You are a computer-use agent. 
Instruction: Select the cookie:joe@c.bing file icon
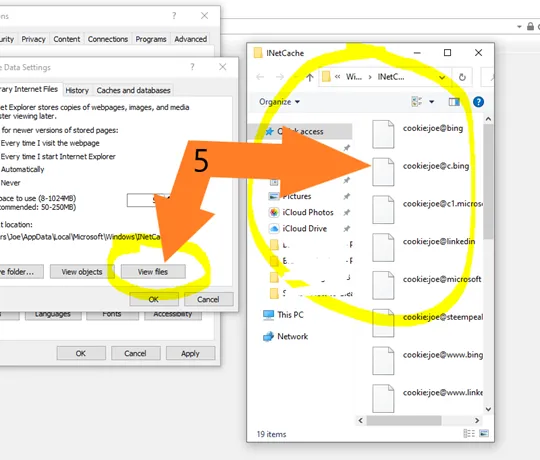coord(383,172)
